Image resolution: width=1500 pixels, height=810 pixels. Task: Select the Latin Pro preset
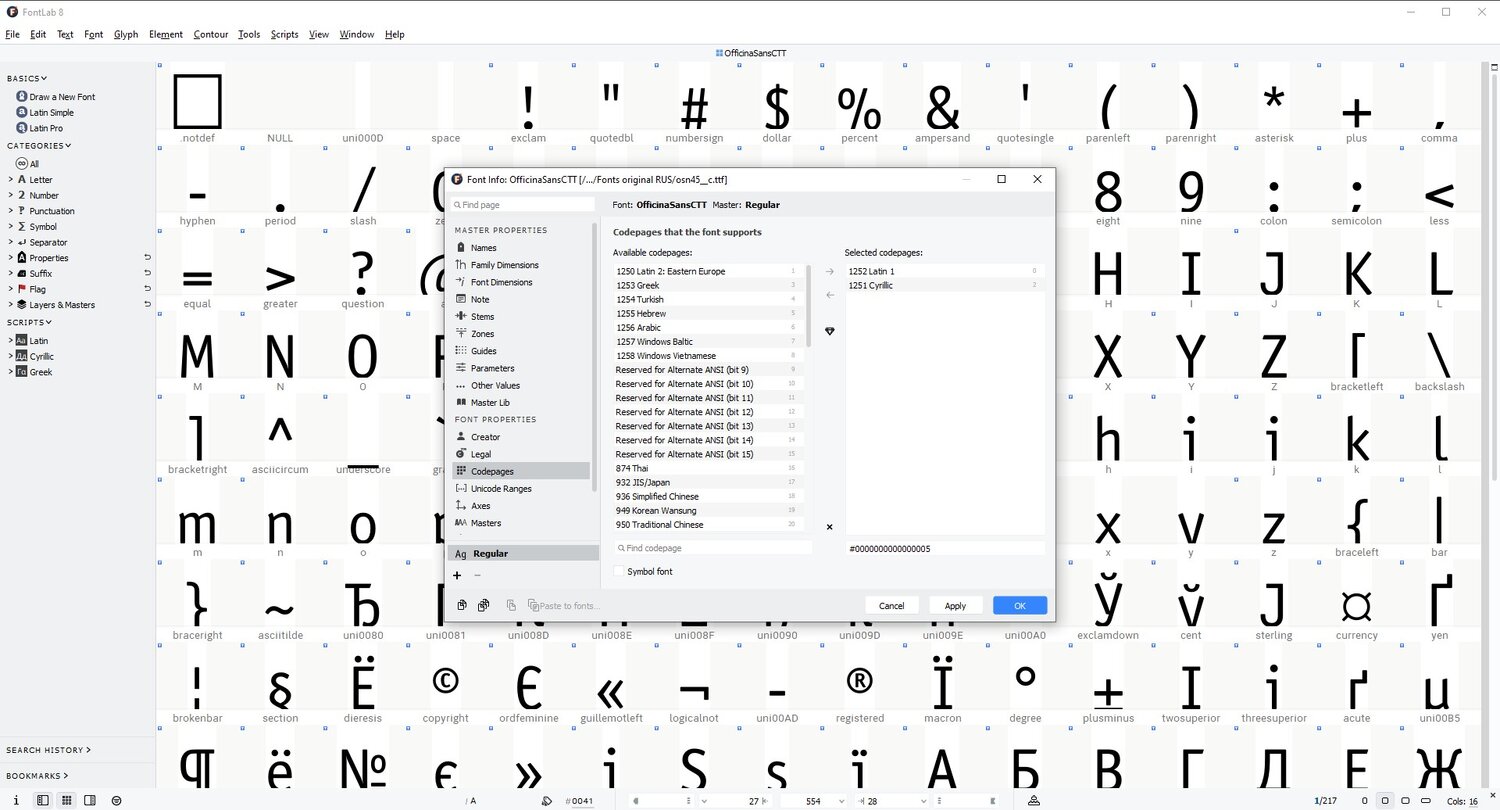tap(46, 128)
